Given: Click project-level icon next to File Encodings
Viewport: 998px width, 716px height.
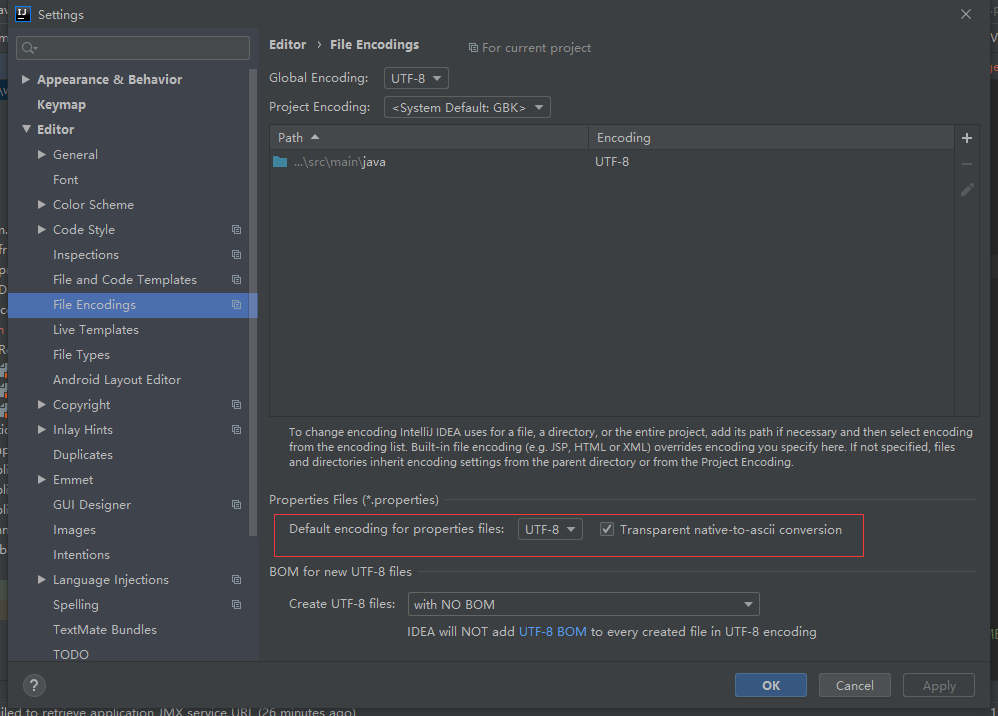Looking at the screenshot, I should pos(237,305).
